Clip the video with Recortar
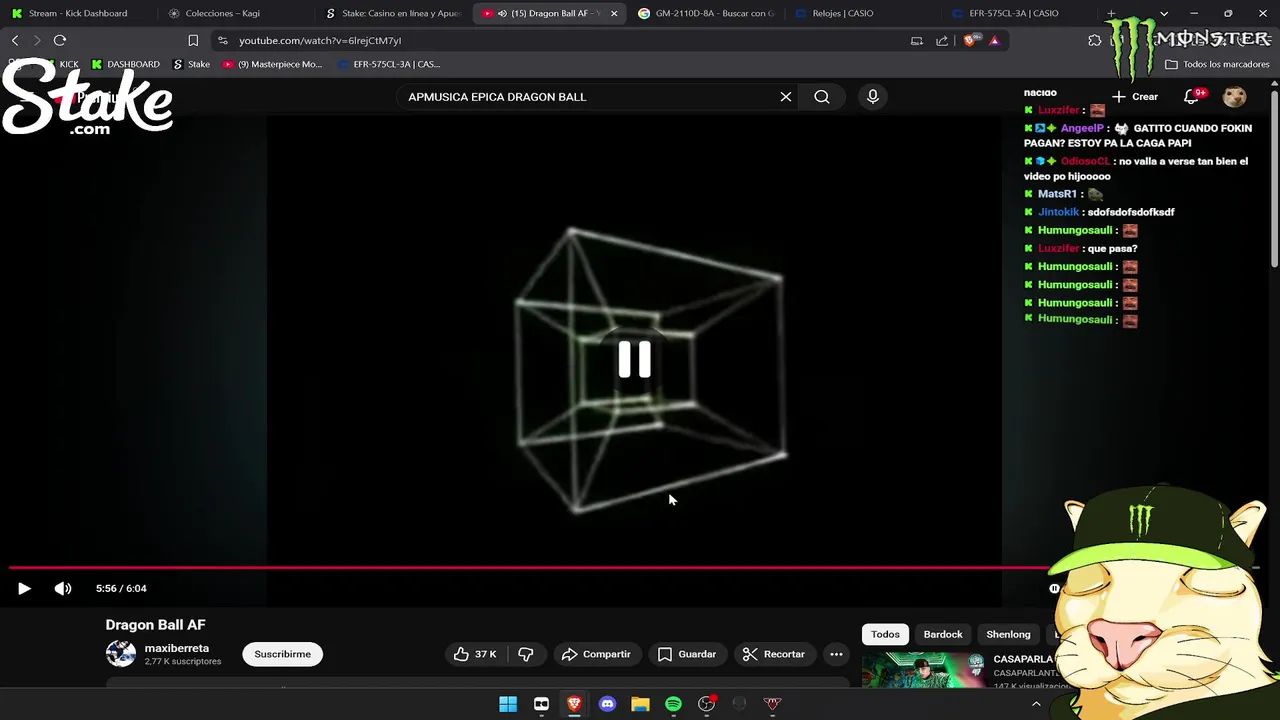Image resolution: width=1280 pixels, height=720 pixels. coord(774,654)
